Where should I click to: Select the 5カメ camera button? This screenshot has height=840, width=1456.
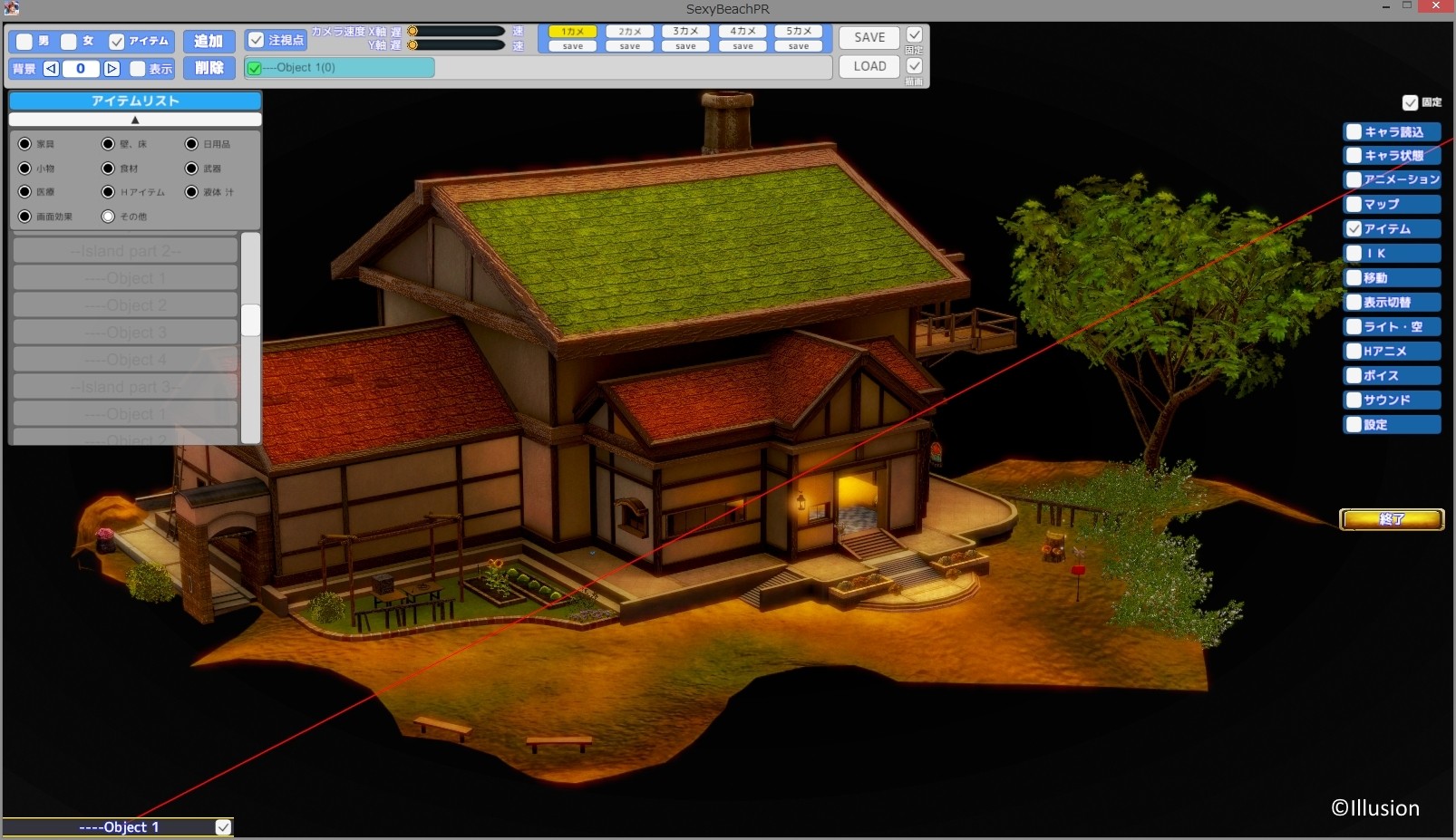(x=799, y=31)
